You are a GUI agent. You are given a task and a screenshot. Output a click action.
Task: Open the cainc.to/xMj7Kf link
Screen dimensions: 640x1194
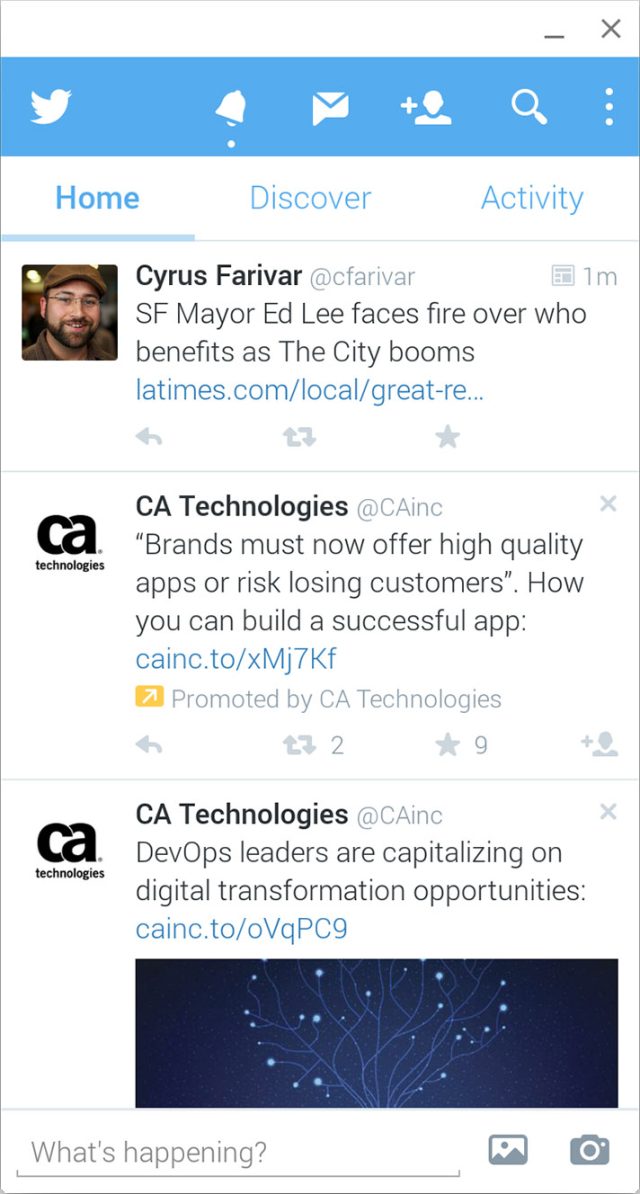(236, 659)
